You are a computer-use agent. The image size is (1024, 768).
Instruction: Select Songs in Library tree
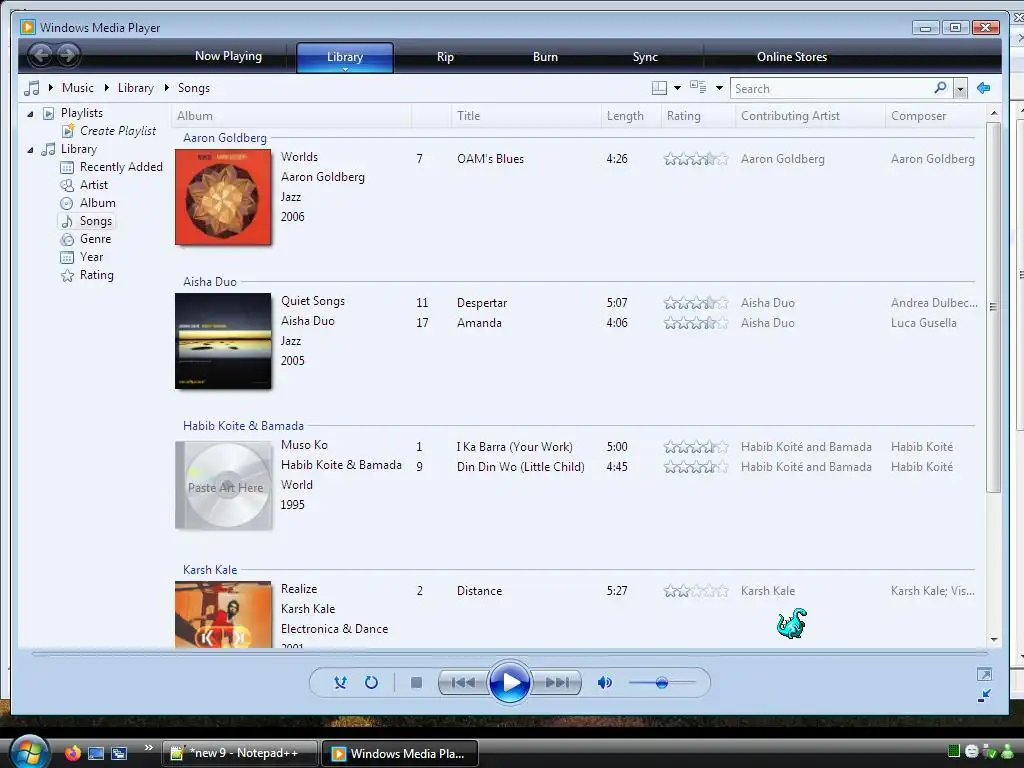pyautogui.click(x=87, y=221)
